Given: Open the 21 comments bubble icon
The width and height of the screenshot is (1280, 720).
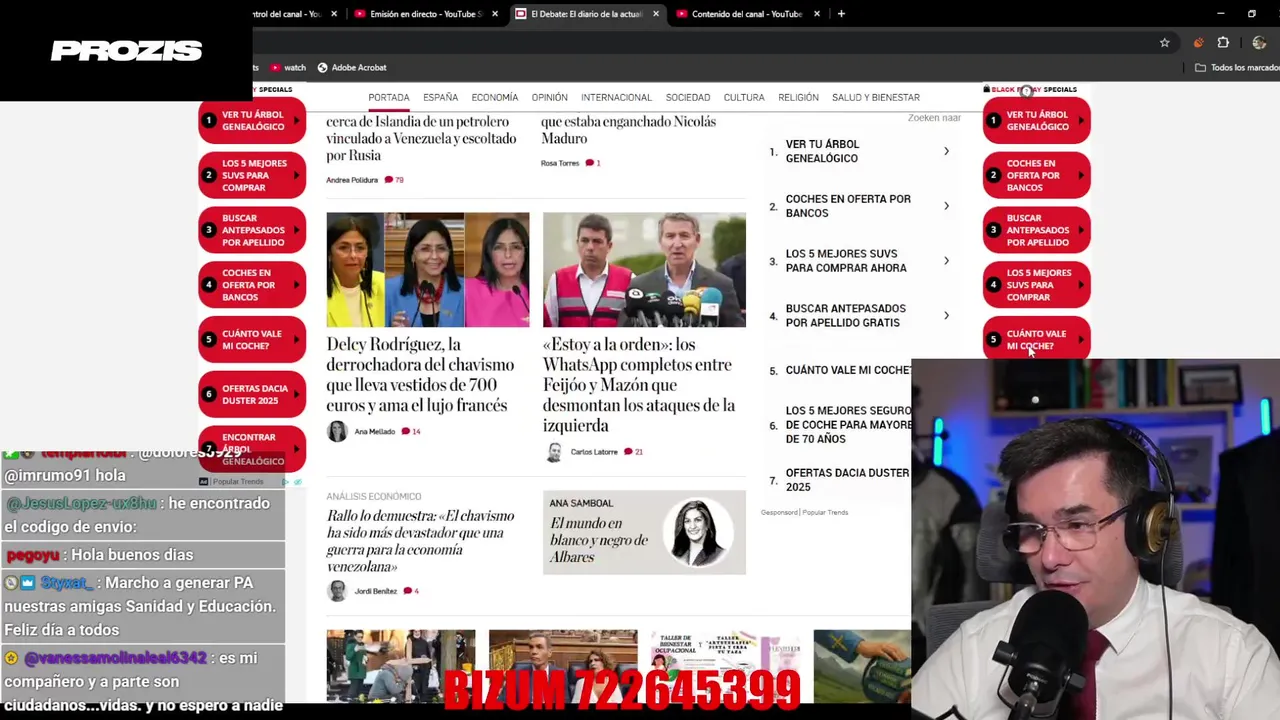Looking at the screenshot, I should click(628, 452).
